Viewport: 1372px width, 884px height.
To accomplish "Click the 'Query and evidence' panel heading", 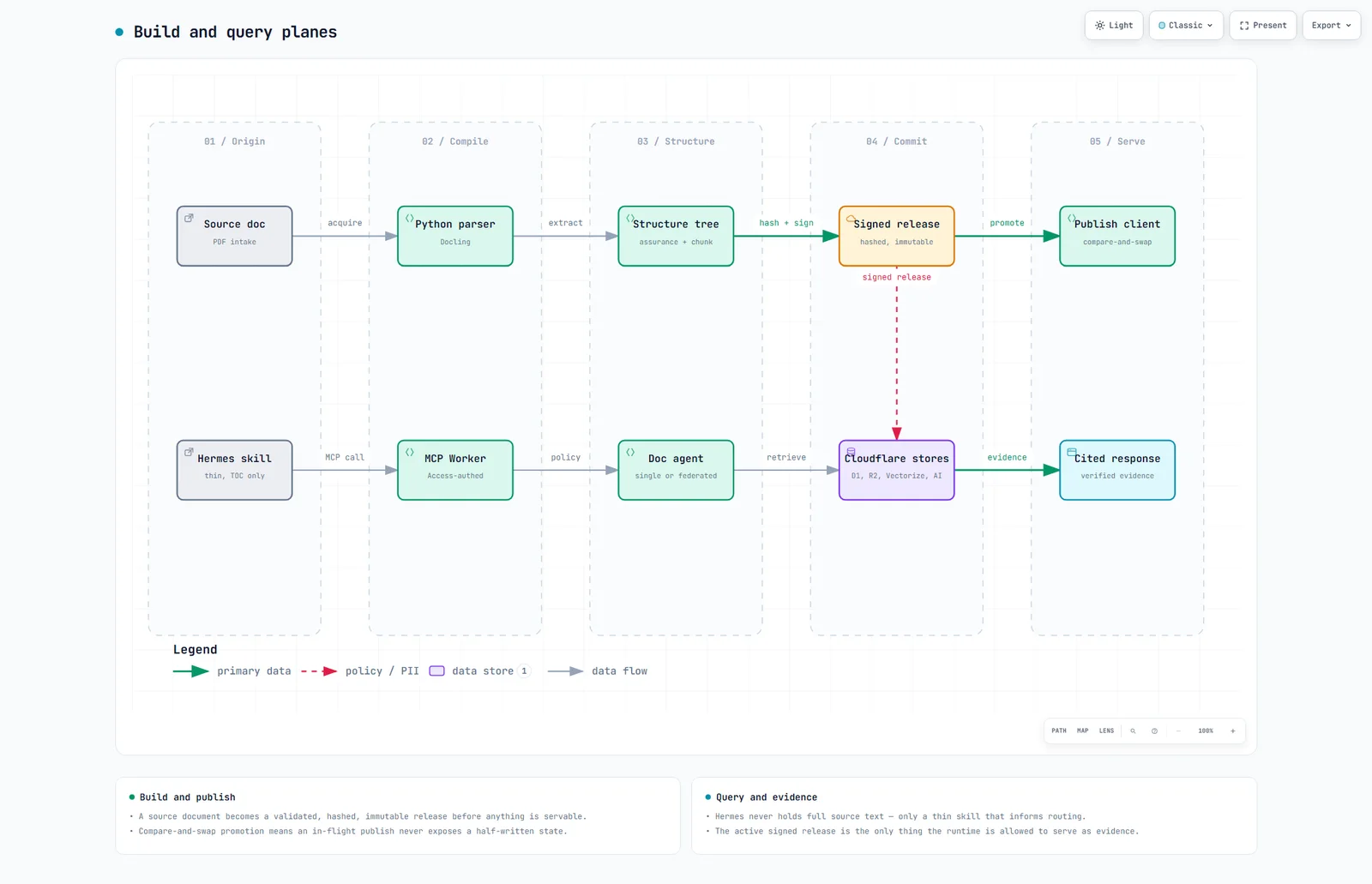I will pos(767,797).
